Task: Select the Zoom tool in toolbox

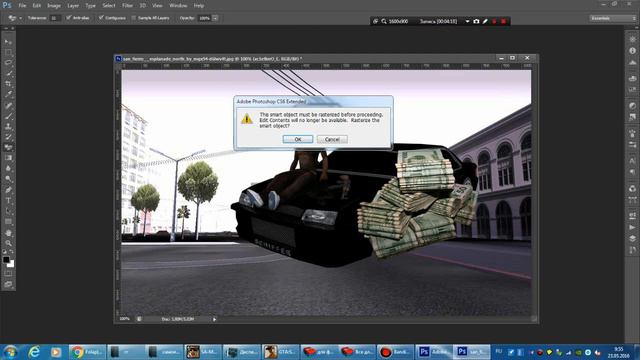Action: (8, 243)
